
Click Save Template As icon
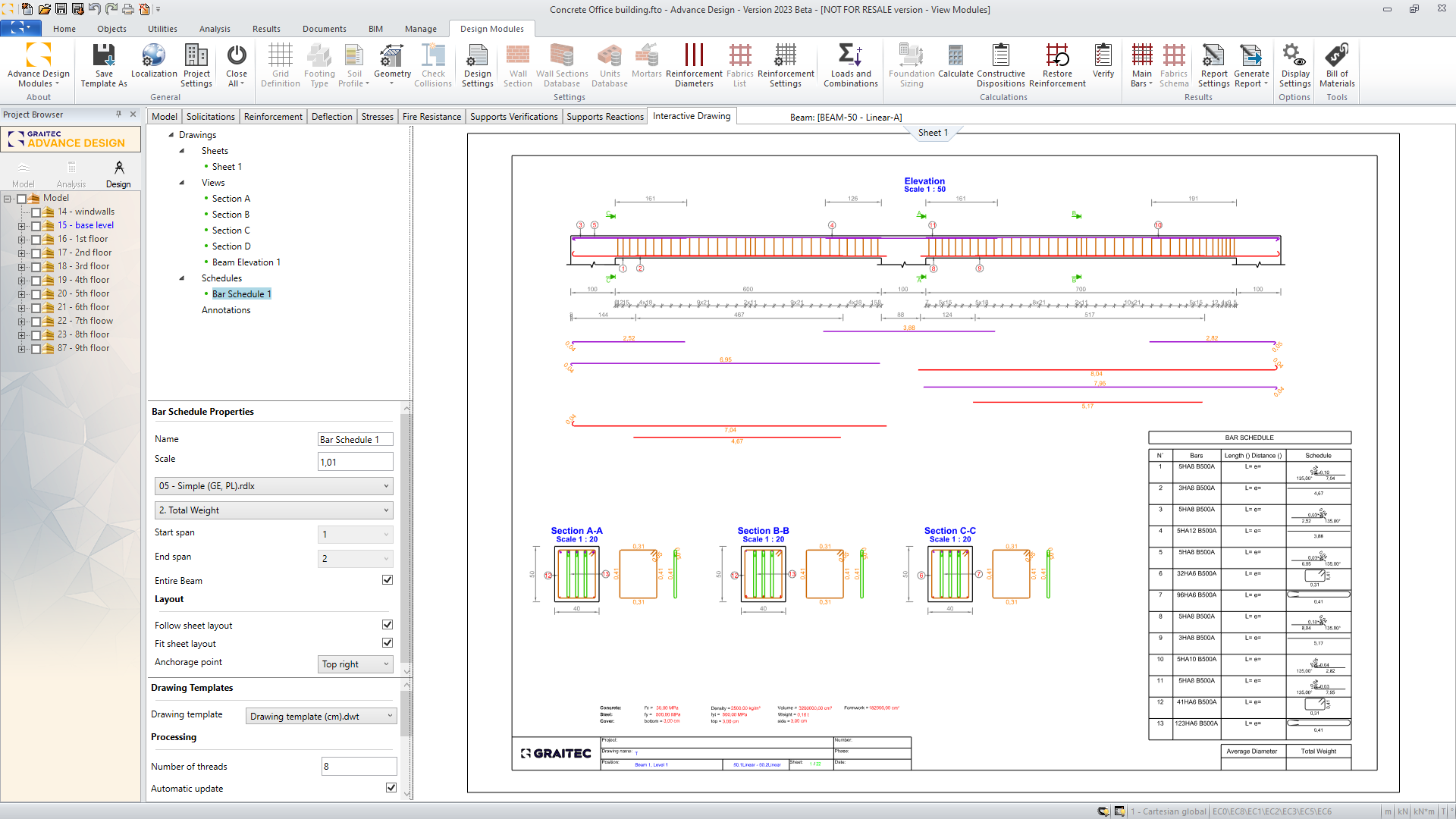point(104,65)
